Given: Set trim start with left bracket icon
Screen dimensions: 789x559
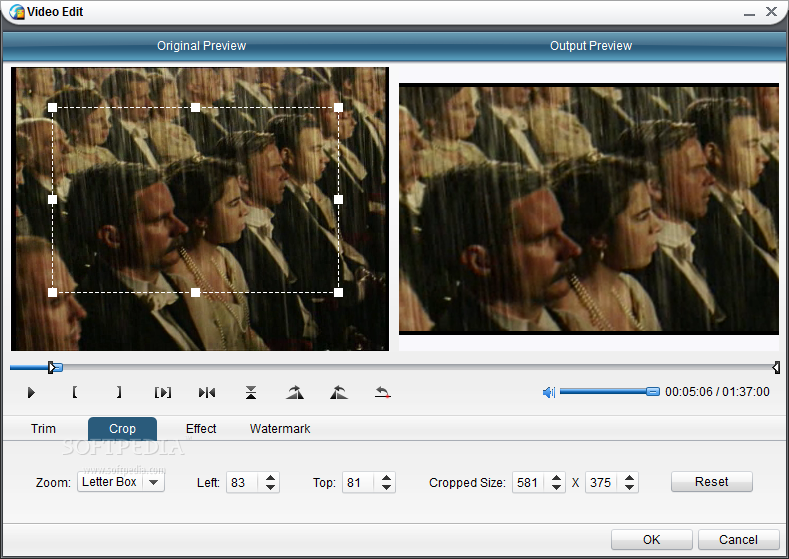Looking at the screenshot, I should tap(74, 392).
